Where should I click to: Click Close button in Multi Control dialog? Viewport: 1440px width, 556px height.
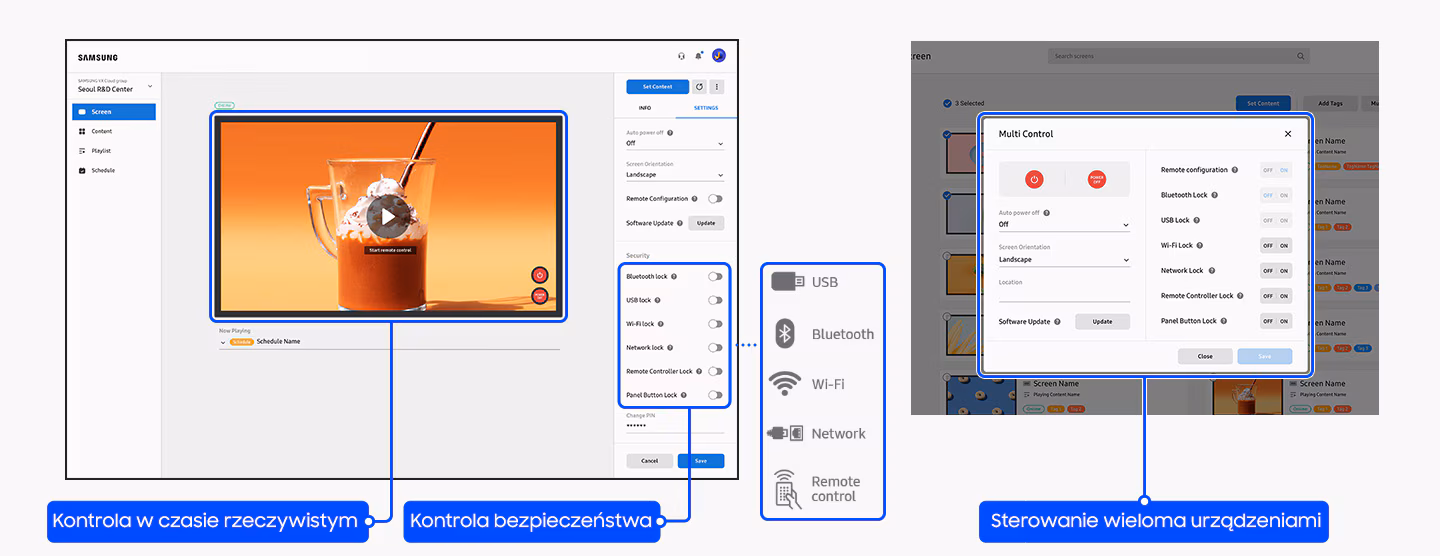[1205, 356]
